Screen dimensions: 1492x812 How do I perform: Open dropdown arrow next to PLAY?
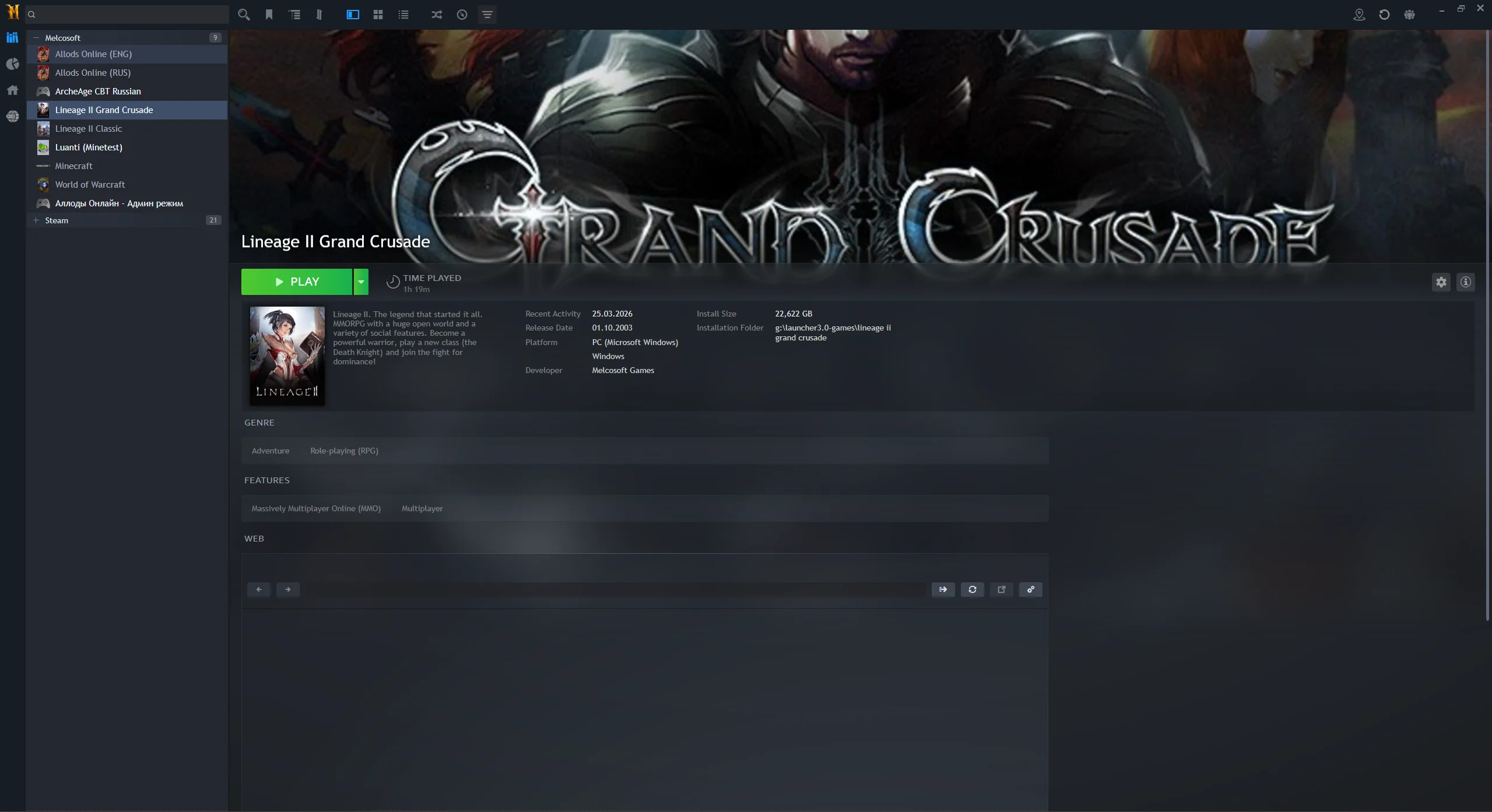pyautogui.click(x=361, y=282)
